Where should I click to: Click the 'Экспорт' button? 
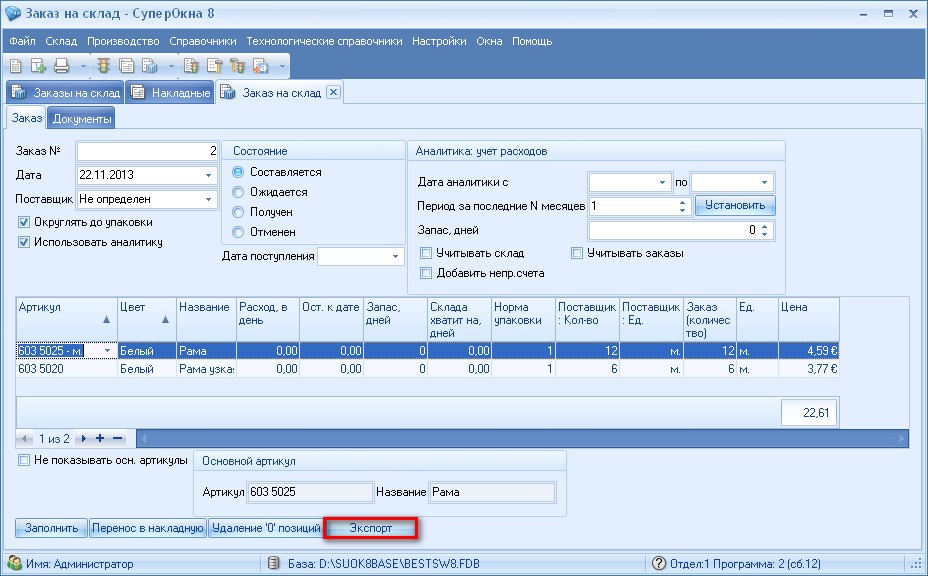371,528
